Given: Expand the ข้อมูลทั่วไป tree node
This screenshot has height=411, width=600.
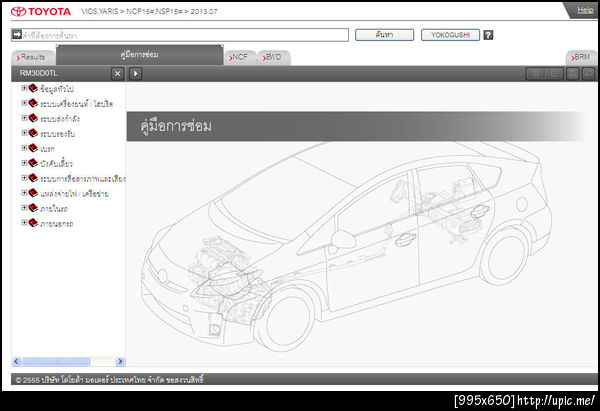Looking at the screenshot, I should (x=23, y=88).
